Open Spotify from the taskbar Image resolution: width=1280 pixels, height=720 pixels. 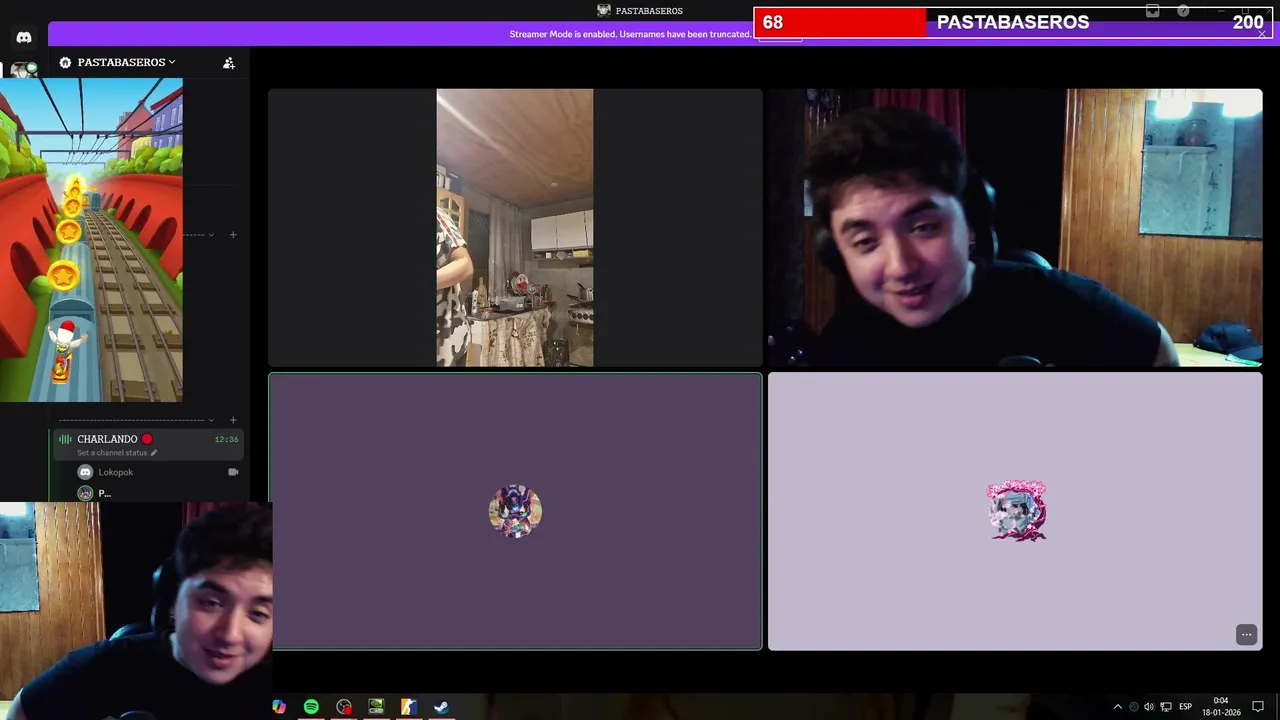(311, 707)
